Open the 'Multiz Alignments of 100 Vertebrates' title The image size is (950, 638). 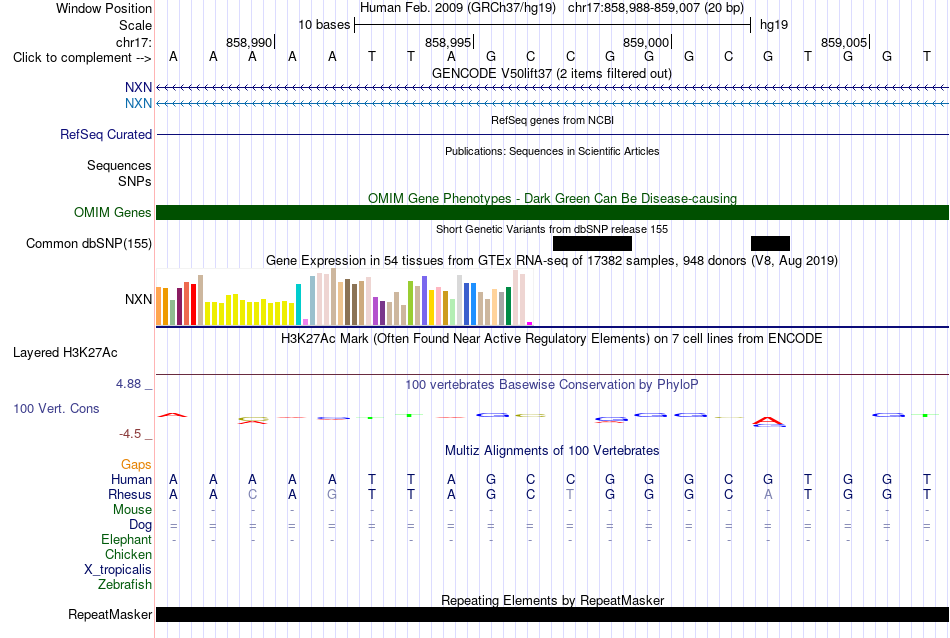pos(552,450)
